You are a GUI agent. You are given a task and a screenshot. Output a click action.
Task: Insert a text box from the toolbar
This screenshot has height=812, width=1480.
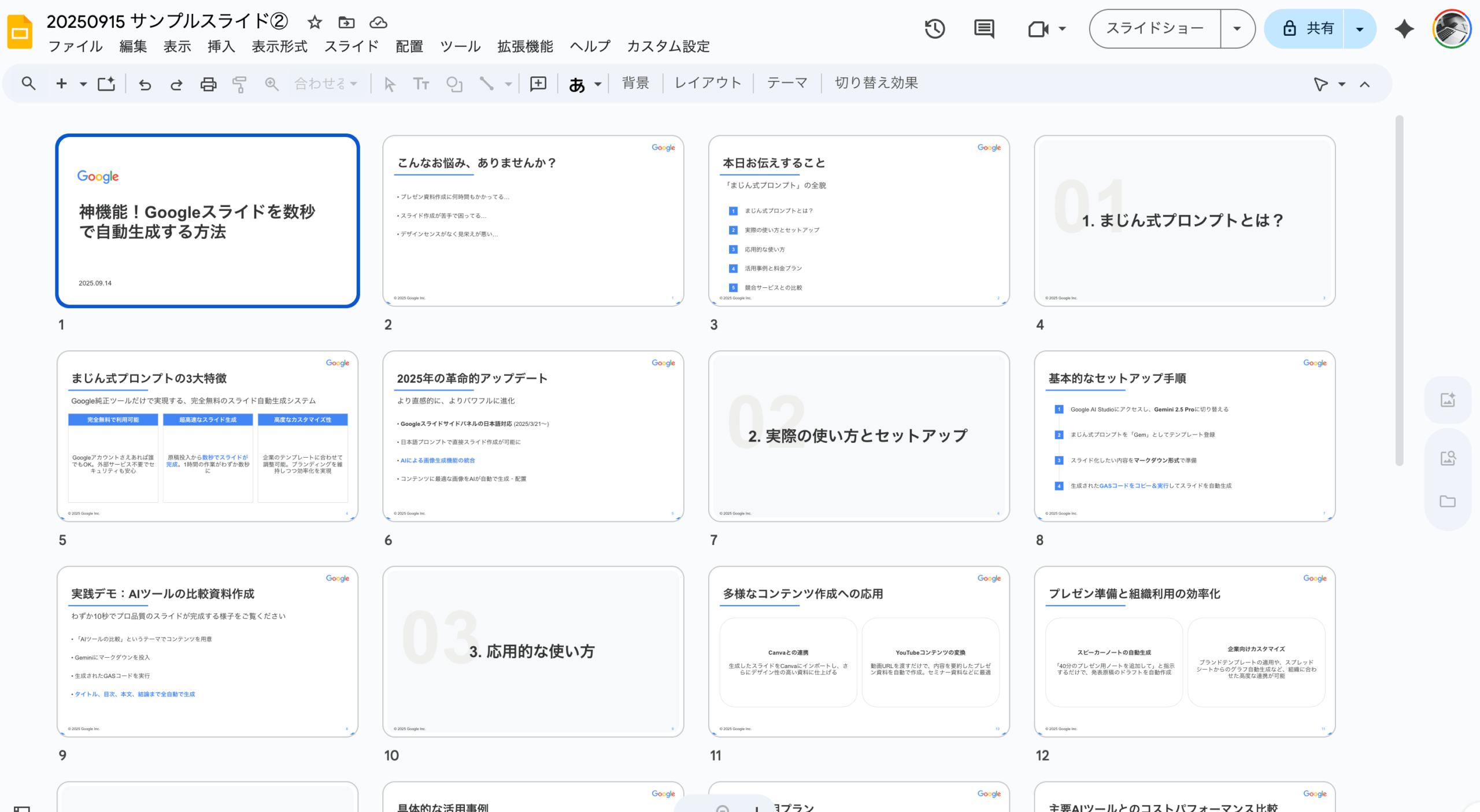421,84
